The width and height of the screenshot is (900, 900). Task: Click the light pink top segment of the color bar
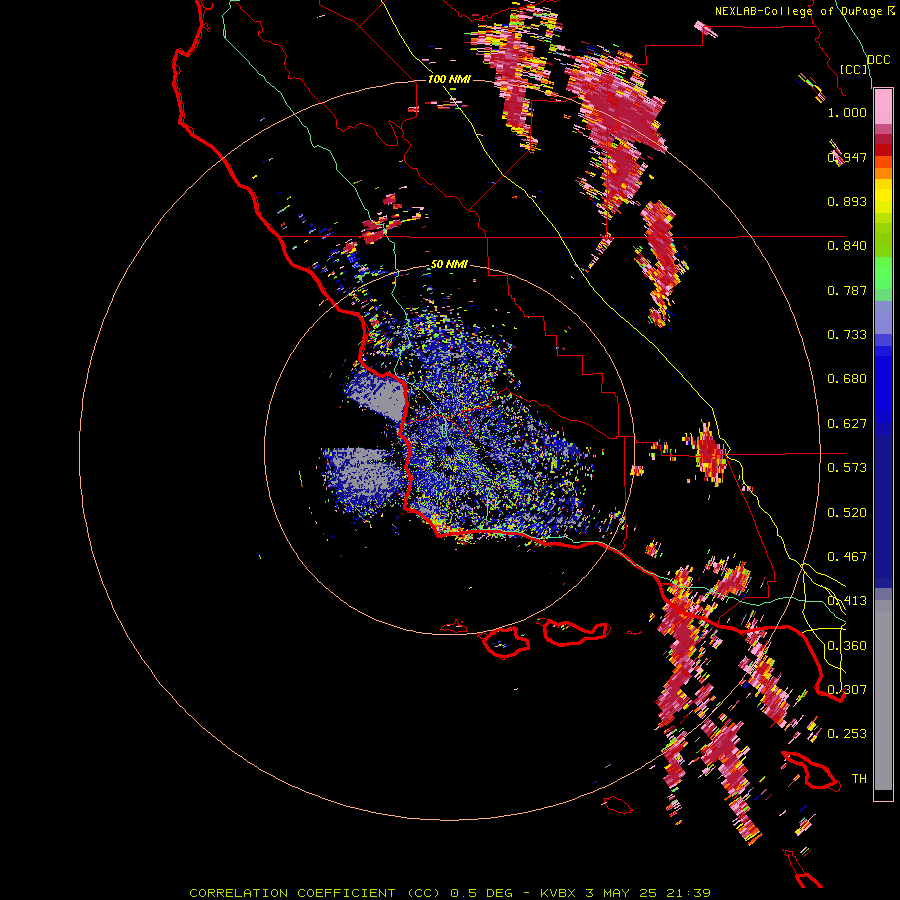883,107
